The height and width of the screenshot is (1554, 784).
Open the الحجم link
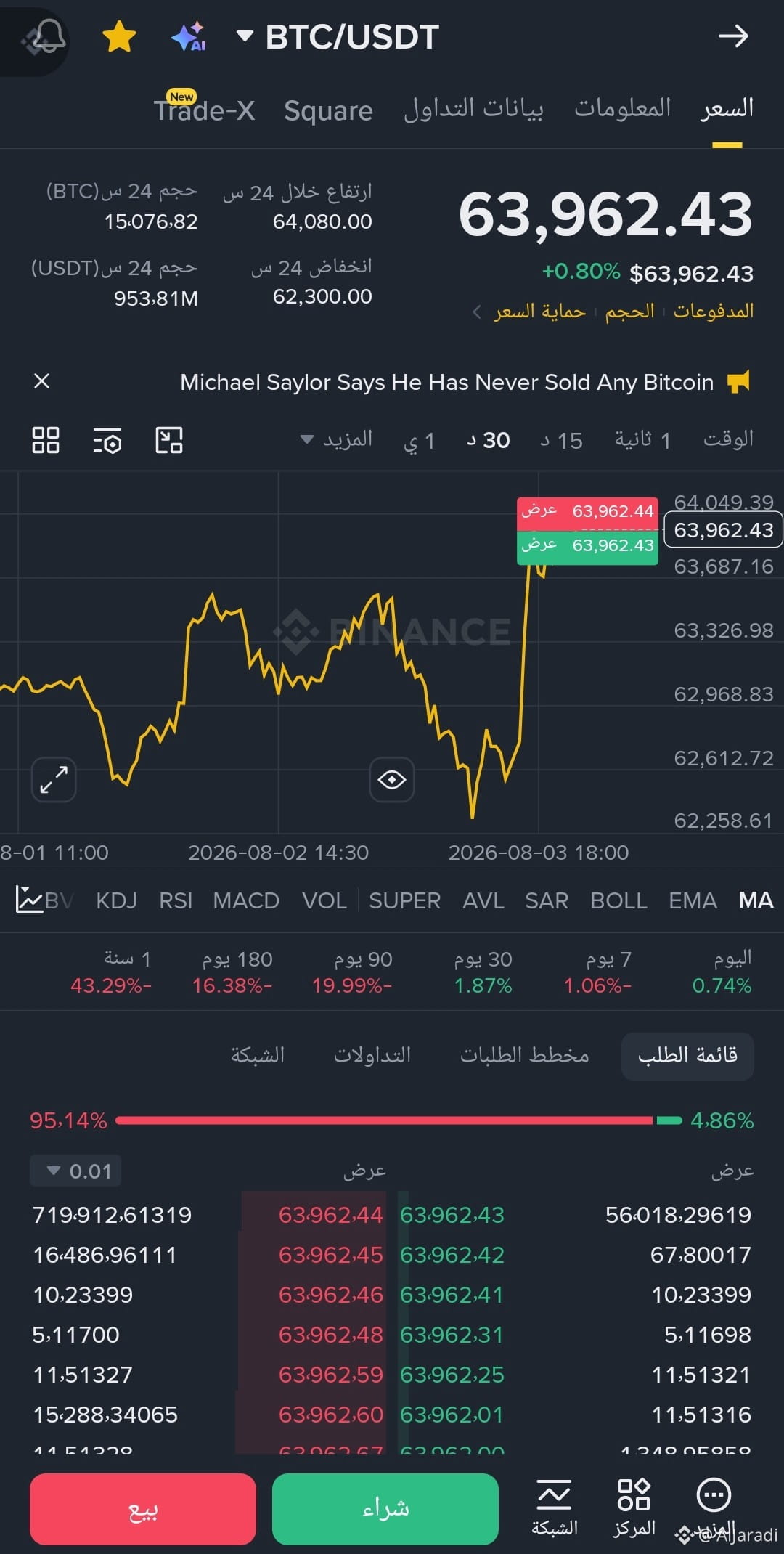(630, 311)
